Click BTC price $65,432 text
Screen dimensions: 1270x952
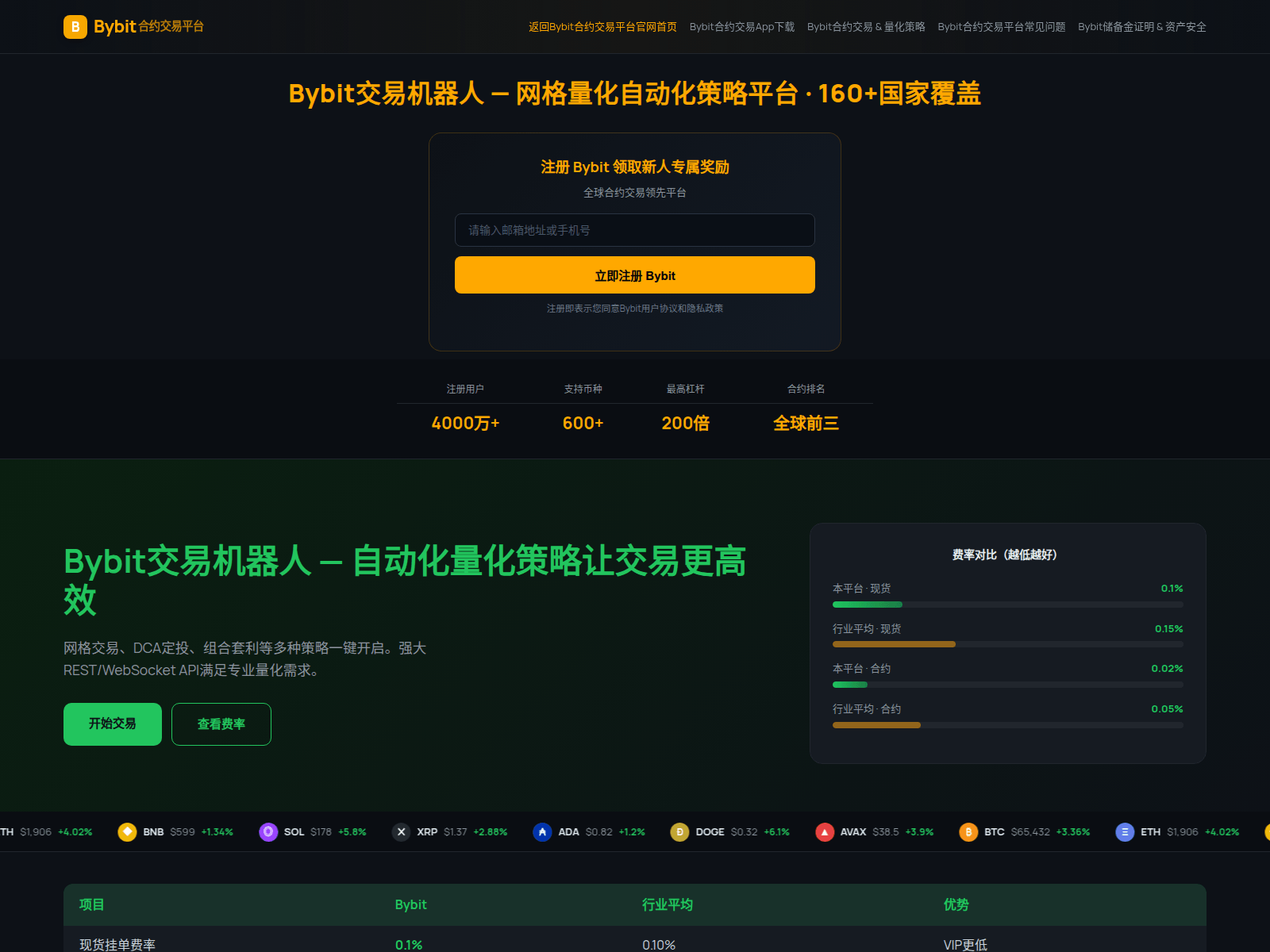pyautogui.click(x=1030, y=832)
